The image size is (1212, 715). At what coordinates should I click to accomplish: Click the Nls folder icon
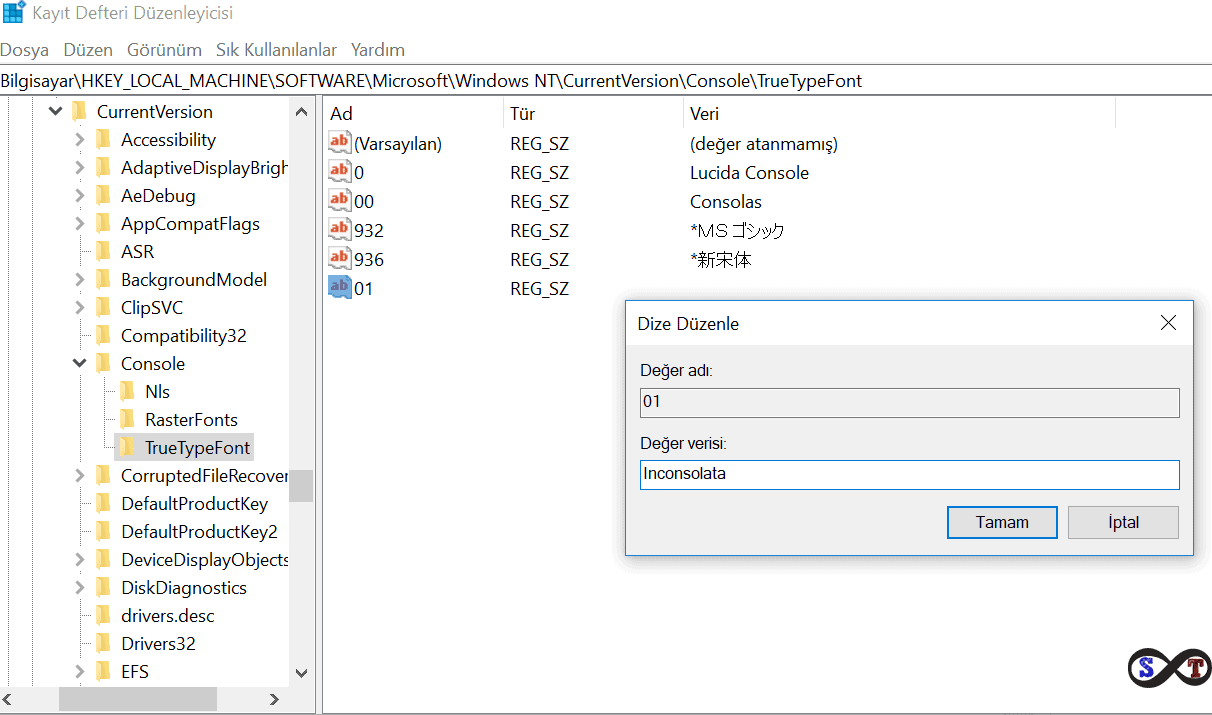click(127, 391)
